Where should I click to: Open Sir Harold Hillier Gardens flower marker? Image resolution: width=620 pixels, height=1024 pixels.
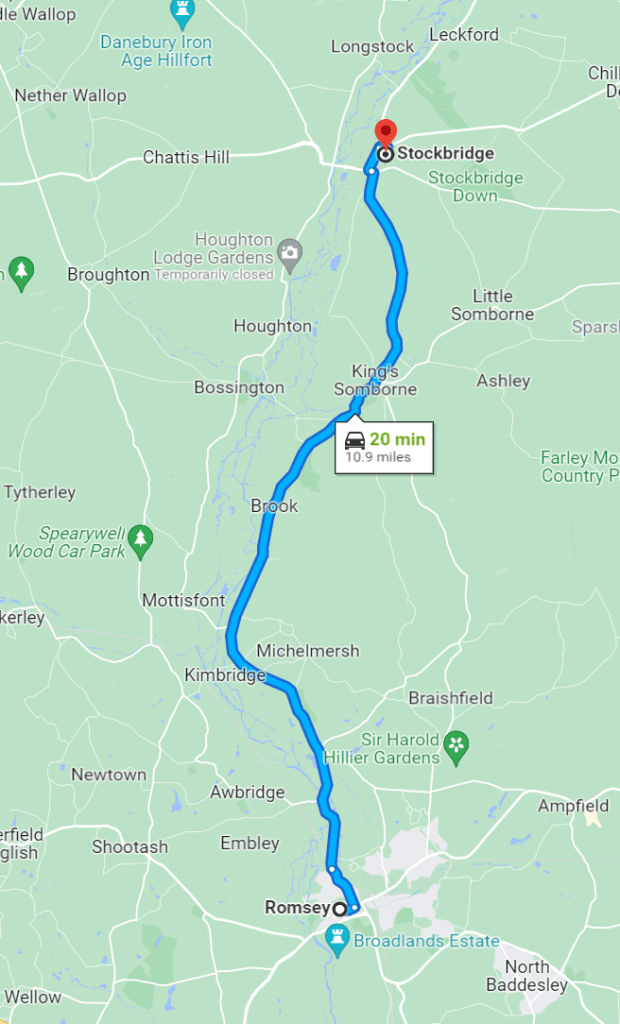point(456,748)
